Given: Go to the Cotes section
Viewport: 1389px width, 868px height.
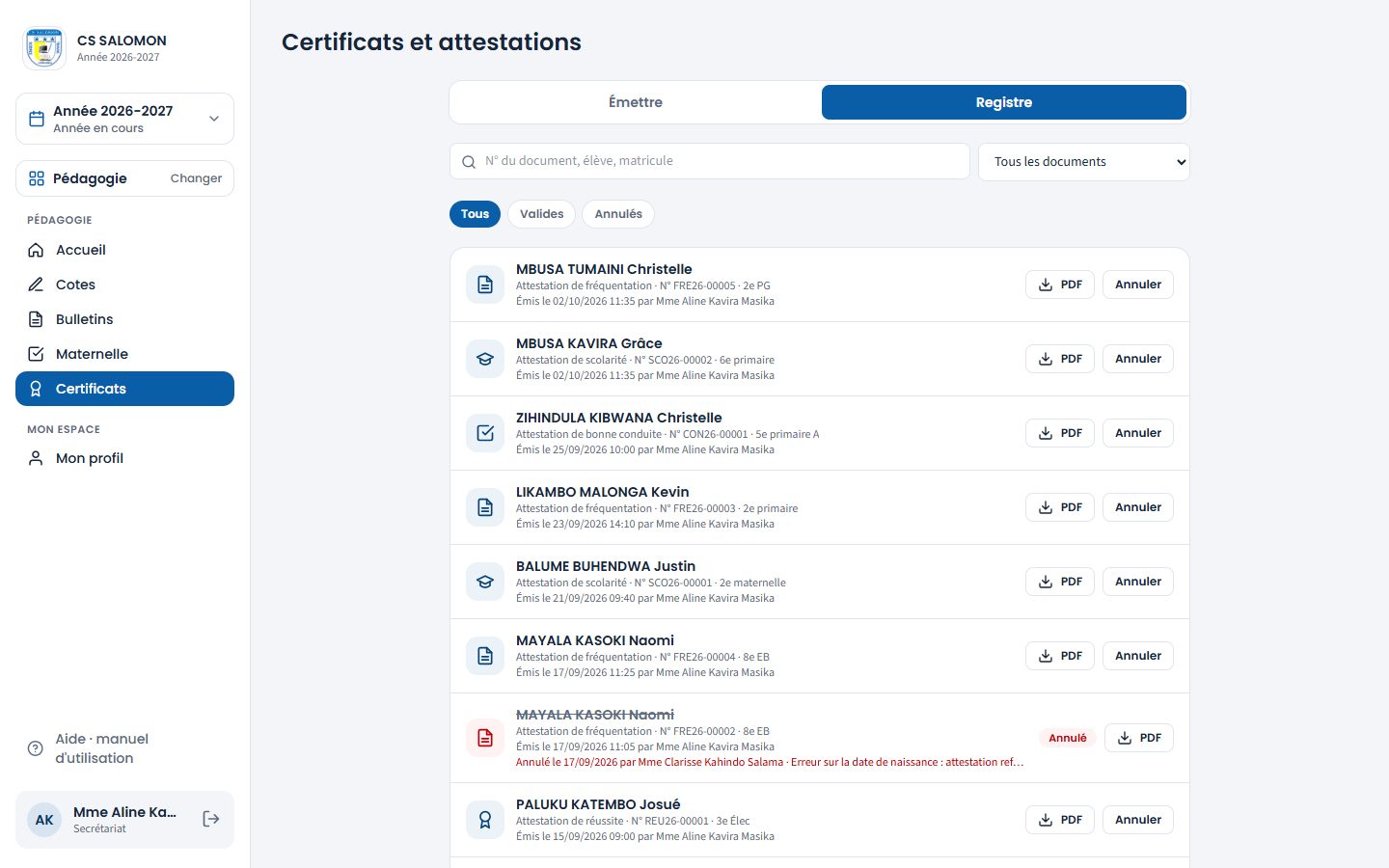Looking at the screenshot, I should click(124, 285).
